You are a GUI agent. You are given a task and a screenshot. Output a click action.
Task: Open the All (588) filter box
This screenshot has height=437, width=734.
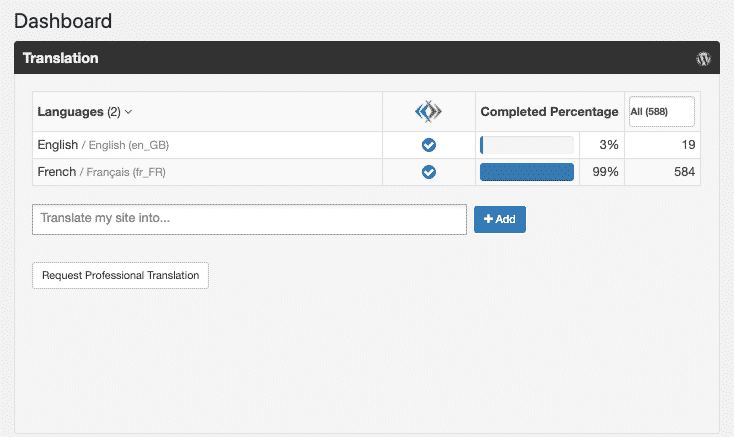(x=661, y=112)
